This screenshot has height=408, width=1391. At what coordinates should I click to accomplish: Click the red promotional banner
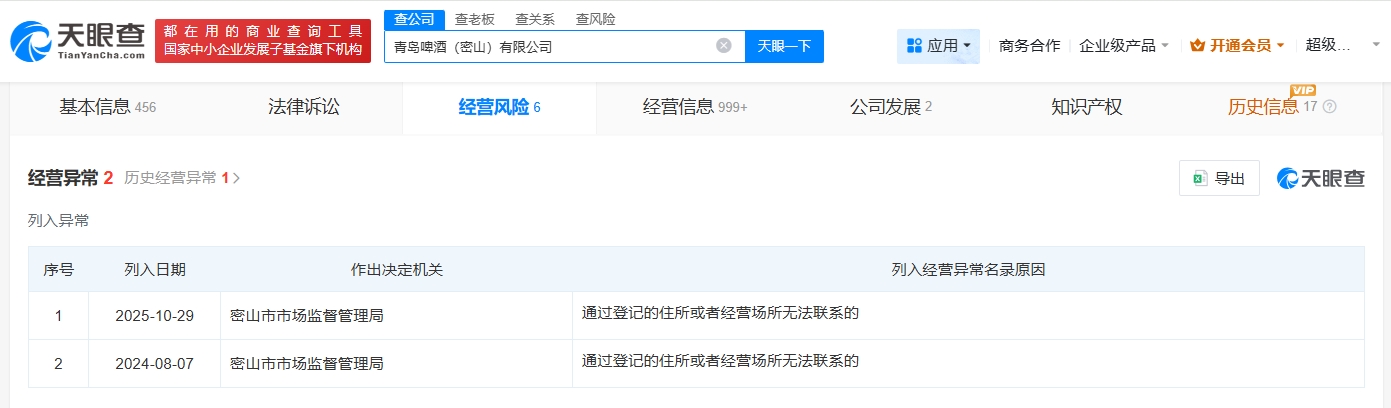pyautogui.click(x=263, y=41)
